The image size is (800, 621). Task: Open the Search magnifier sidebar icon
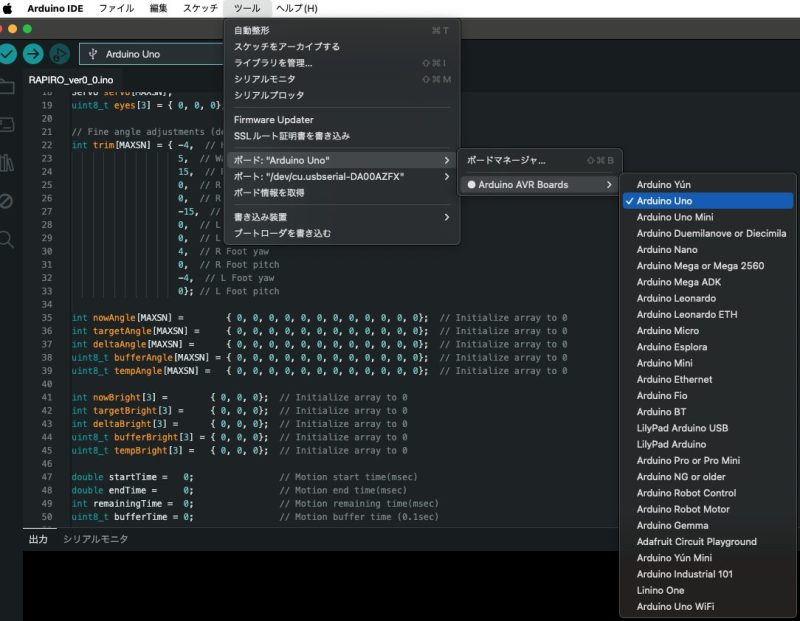pyautogui.click(x=7, y=239)
